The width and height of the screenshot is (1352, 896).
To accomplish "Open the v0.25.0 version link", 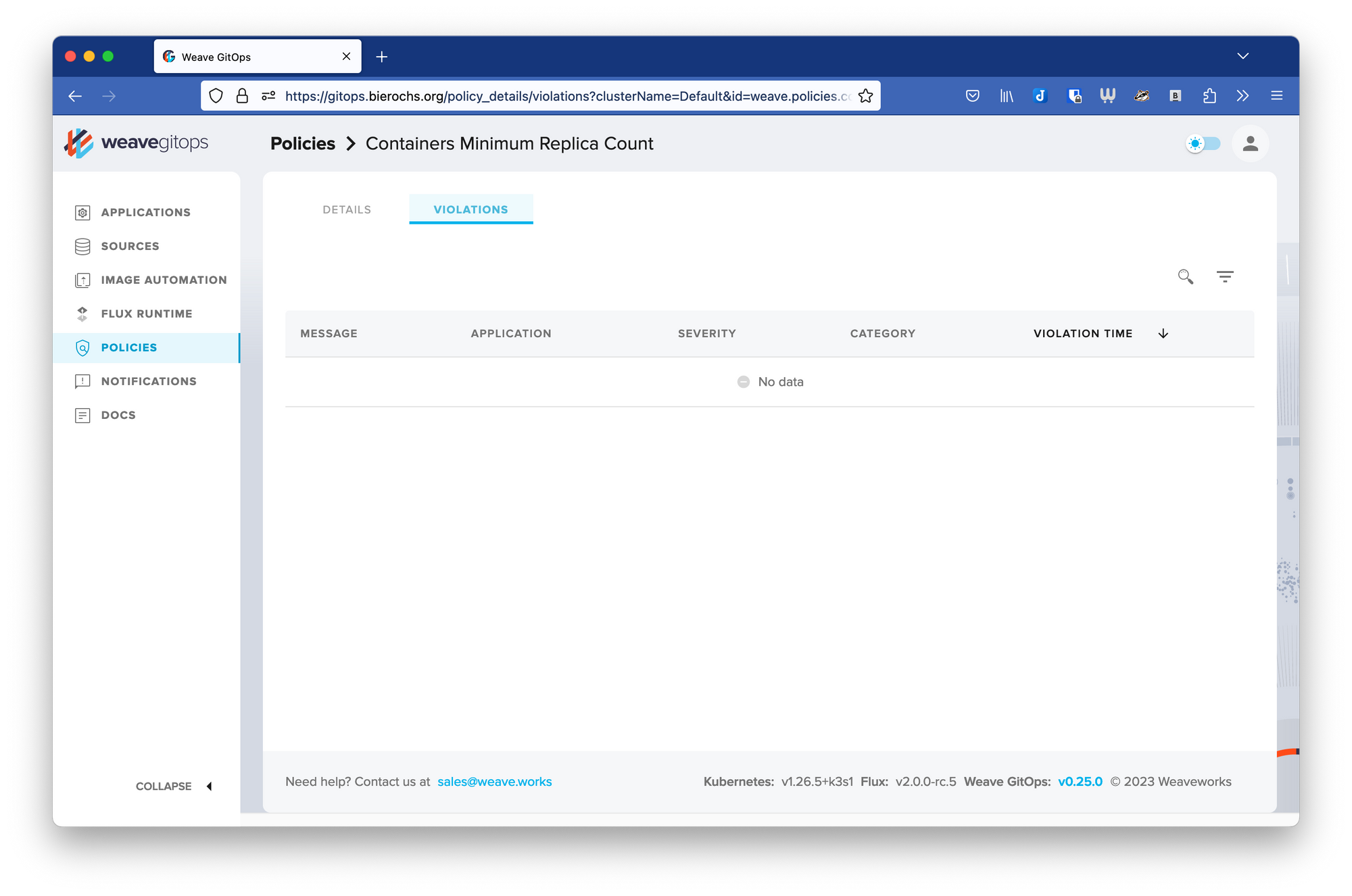I will point(1080,782).
